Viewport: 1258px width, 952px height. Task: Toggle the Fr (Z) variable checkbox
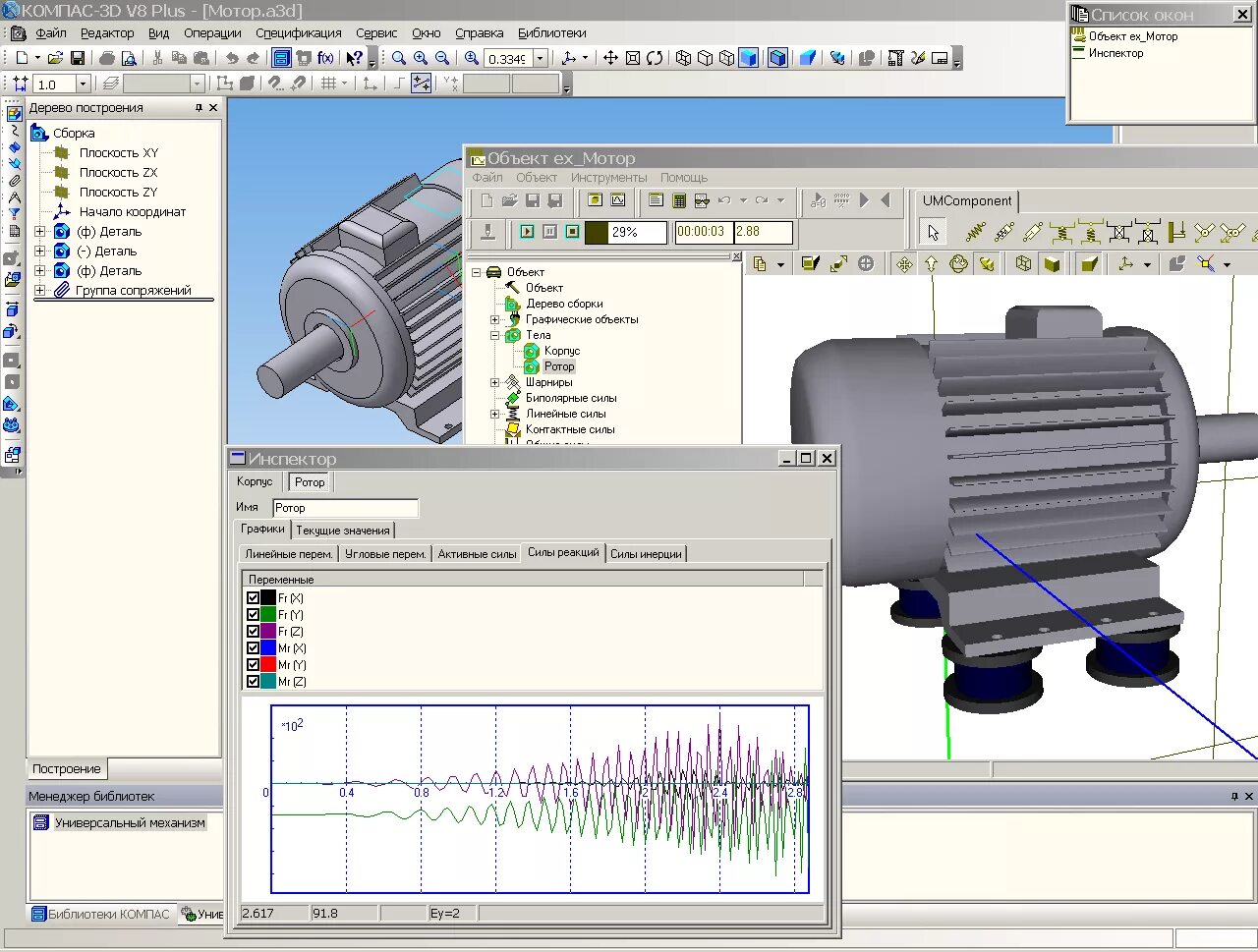coord(253,631)
